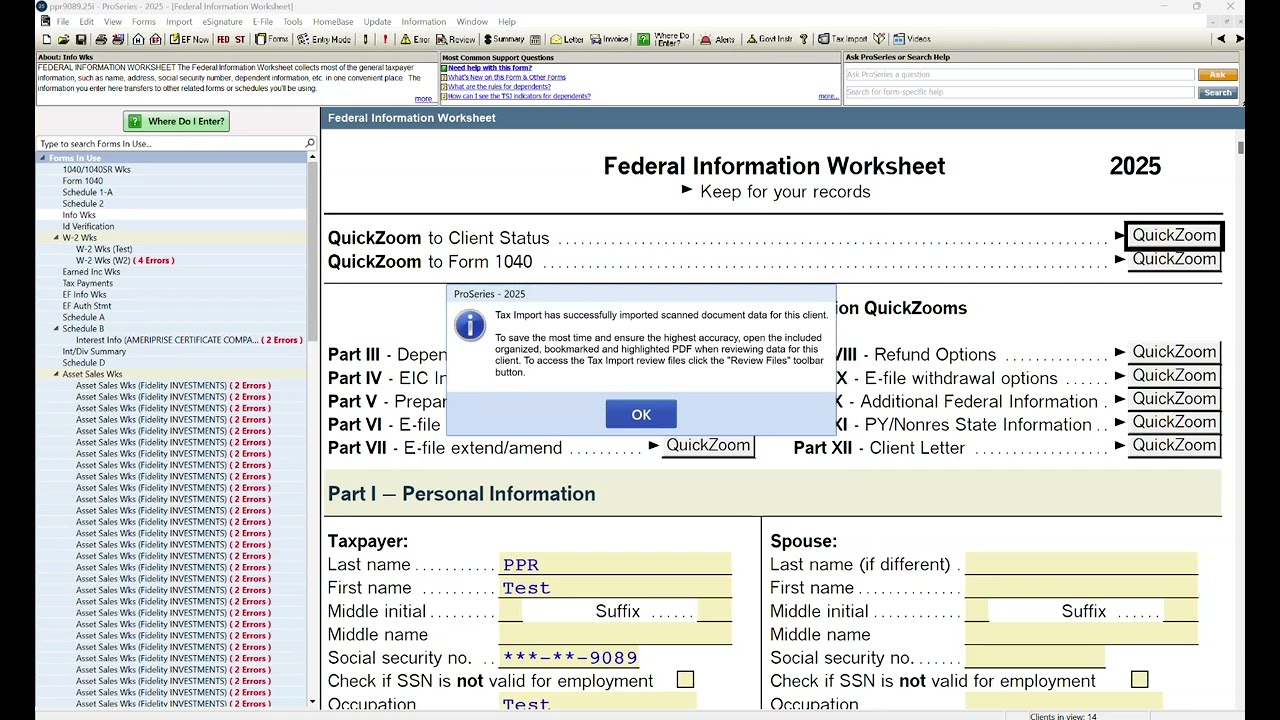Open the calculator icon in the toolbar

tap(536, 39)
